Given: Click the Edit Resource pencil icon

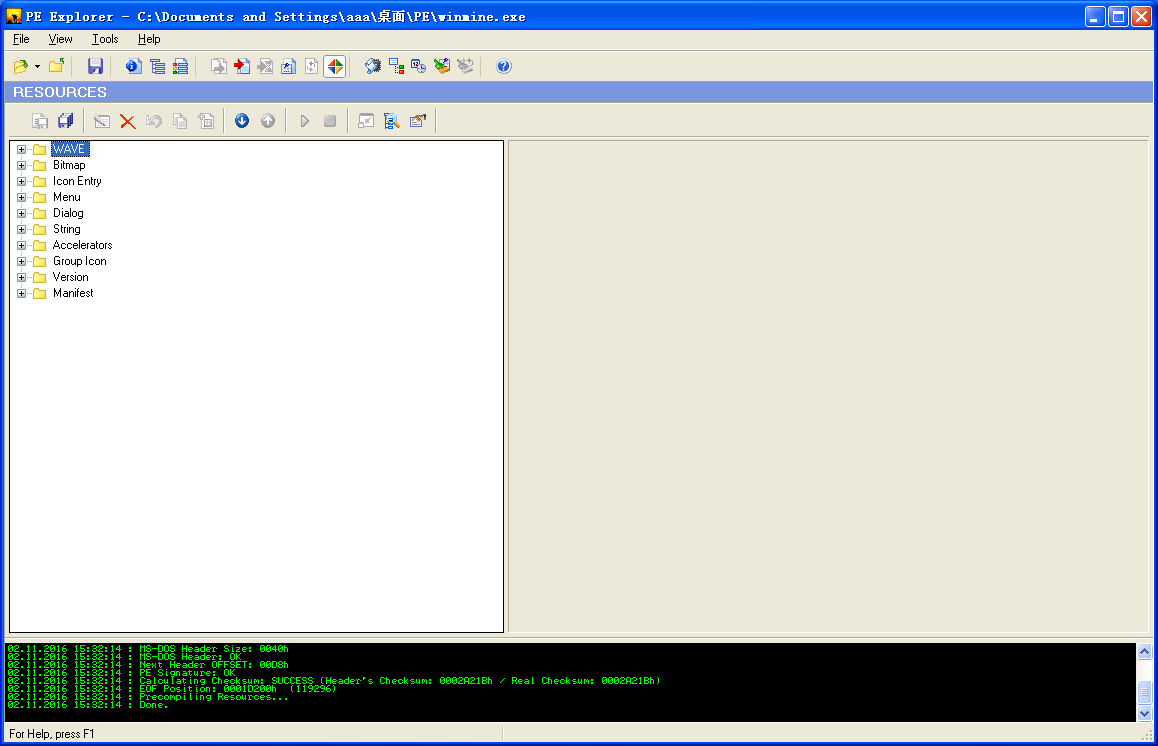Looking at the screenshot, I should click(102, 121).
